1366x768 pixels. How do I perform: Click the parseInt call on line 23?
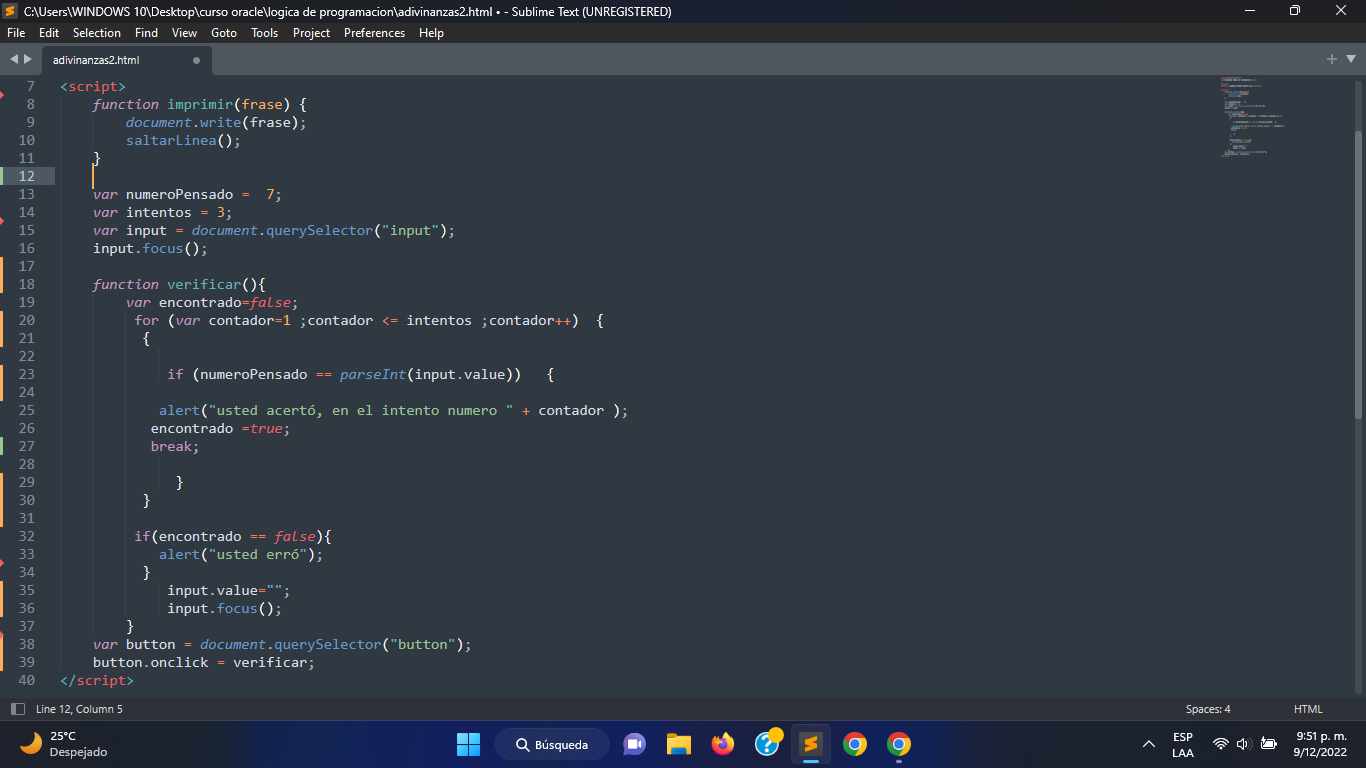(x=372, y=374)
